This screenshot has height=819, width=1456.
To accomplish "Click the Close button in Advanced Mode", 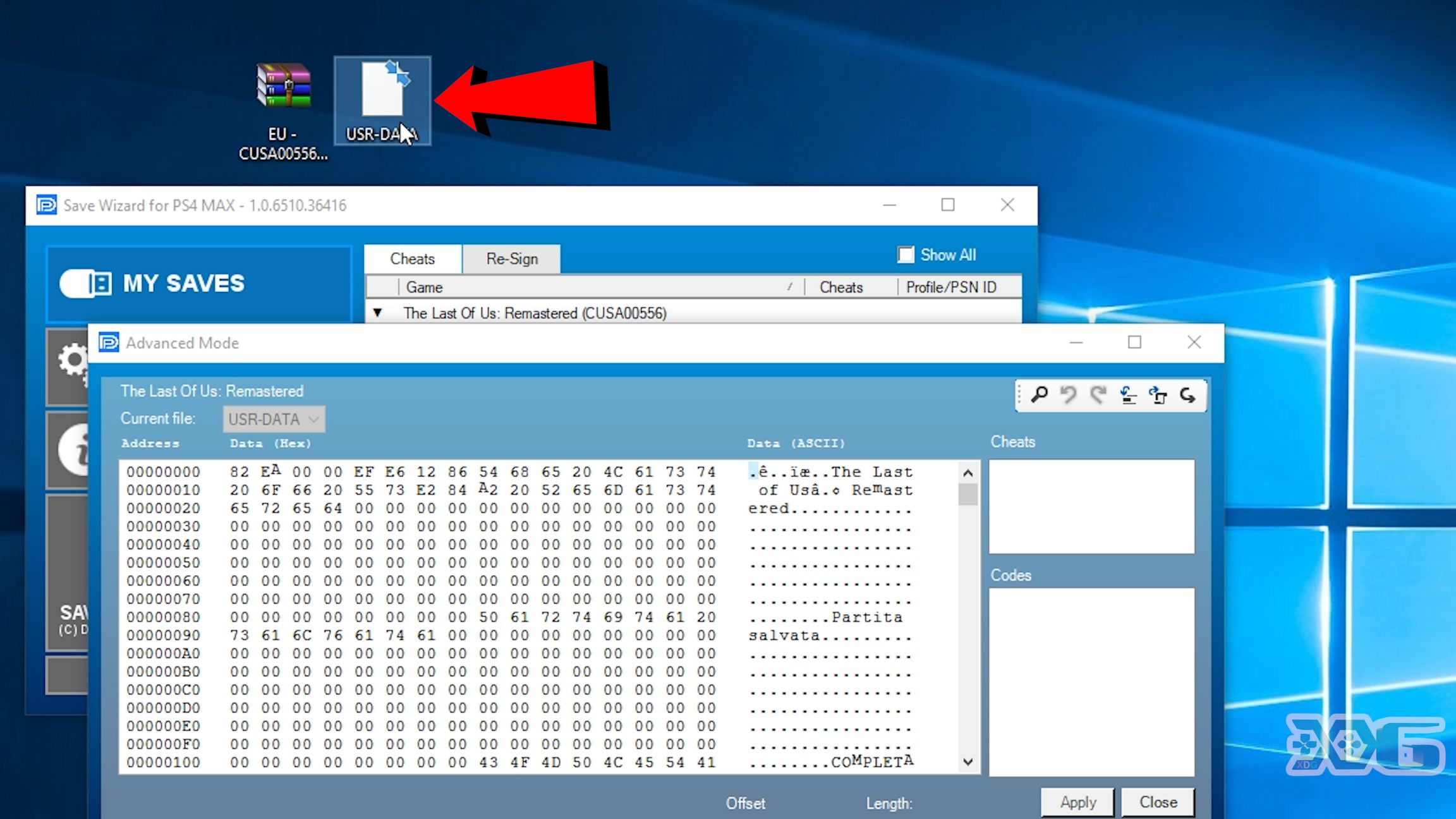I will [1158, 802].
